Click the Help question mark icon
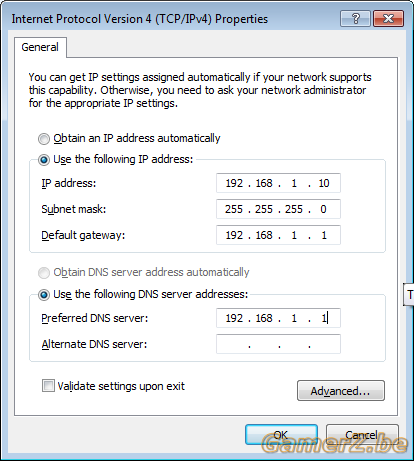414x461 pixels. pyautogui.click(x=355, y=18)
